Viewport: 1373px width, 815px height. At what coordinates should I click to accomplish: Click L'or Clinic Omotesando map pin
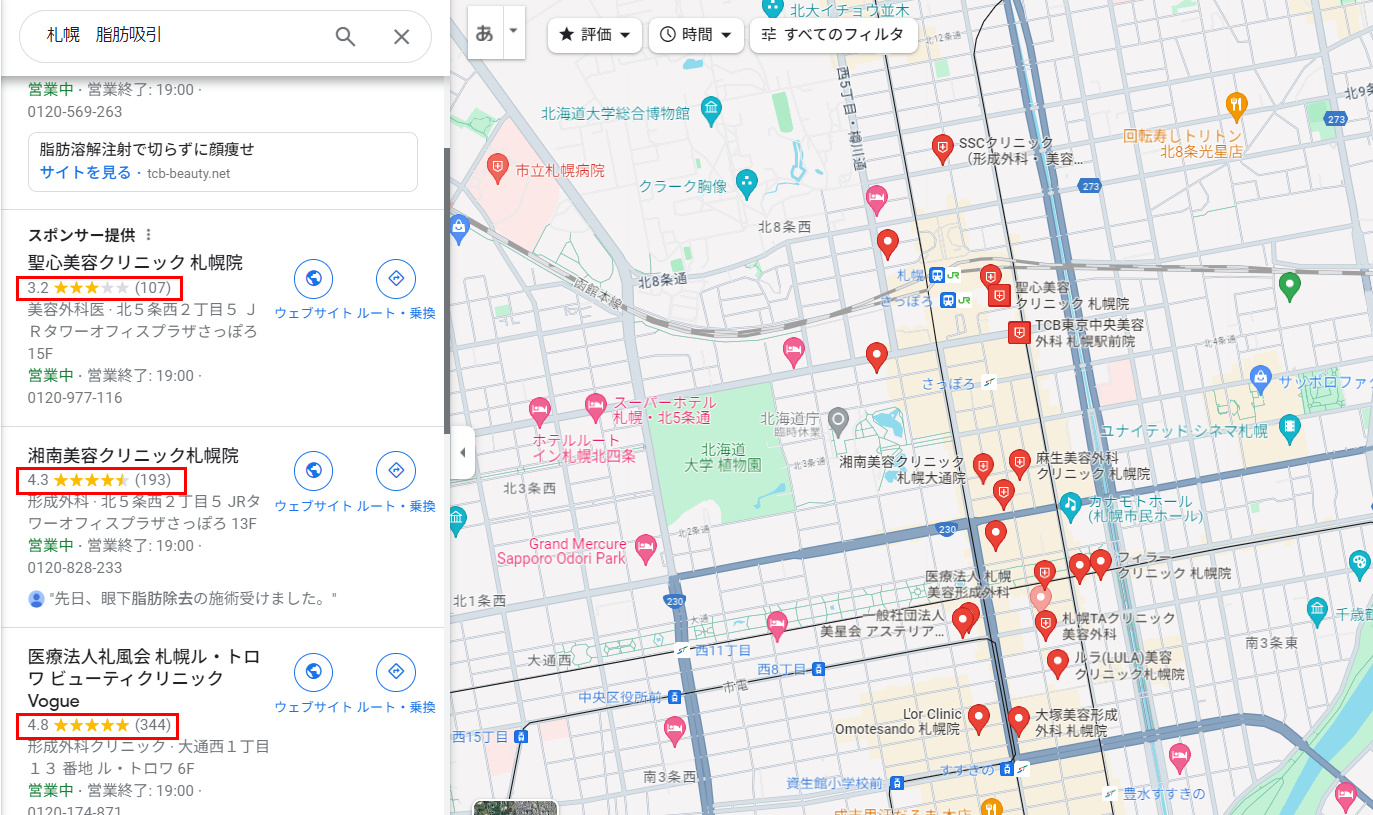[979, 718]
